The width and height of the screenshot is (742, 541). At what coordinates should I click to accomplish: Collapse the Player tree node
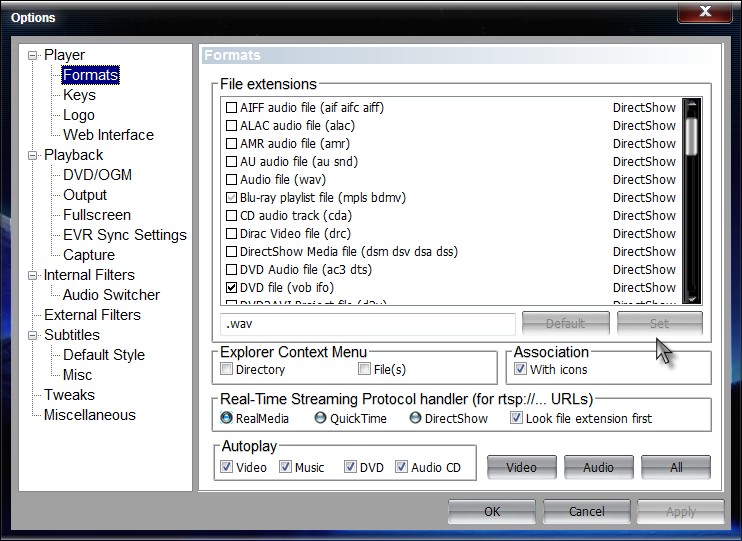click(x=32, y=55)
